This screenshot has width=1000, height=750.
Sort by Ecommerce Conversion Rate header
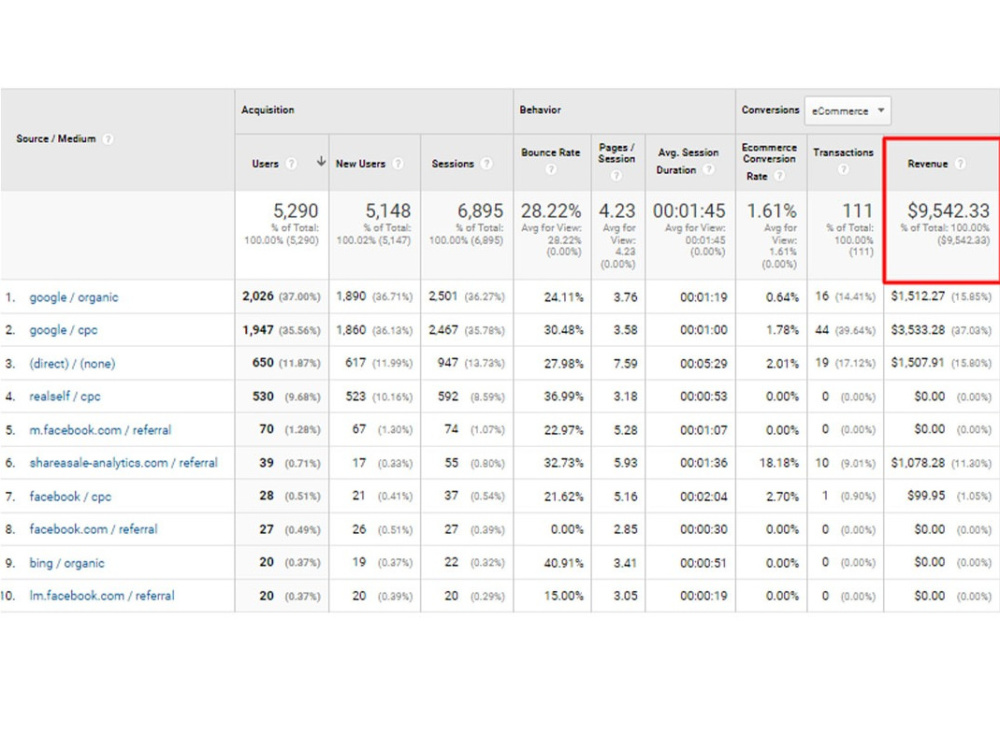769,161
